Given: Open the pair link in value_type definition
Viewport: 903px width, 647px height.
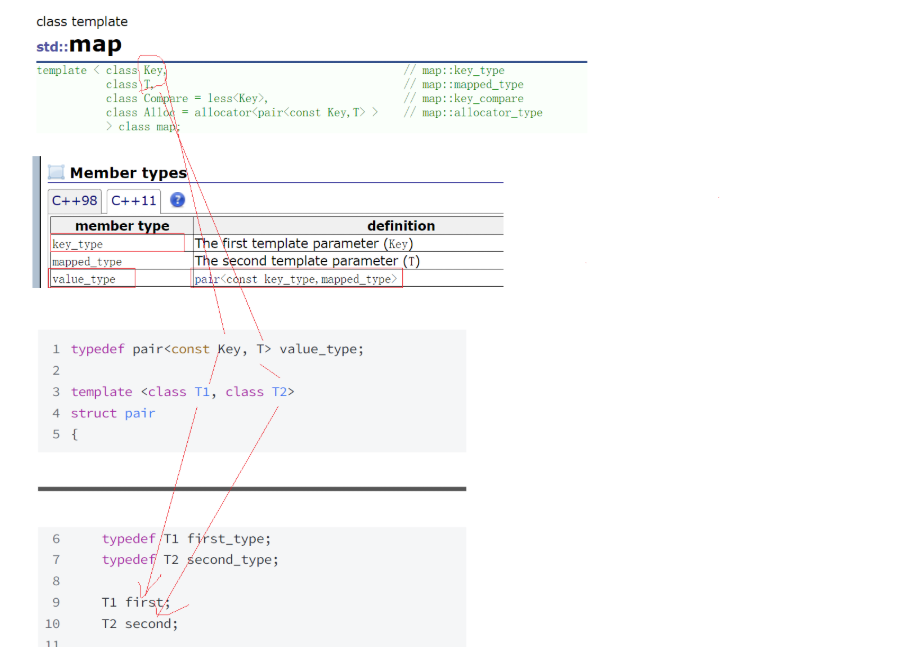Looking at the screenshot, I should click(207, 279).
